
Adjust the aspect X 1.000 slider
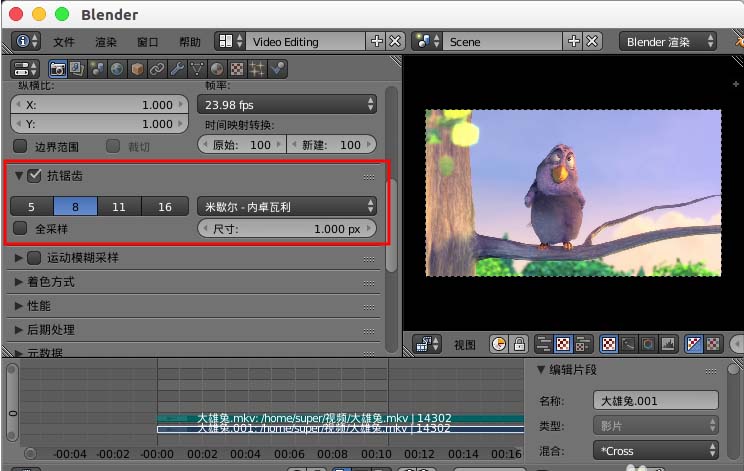(99, 105)
